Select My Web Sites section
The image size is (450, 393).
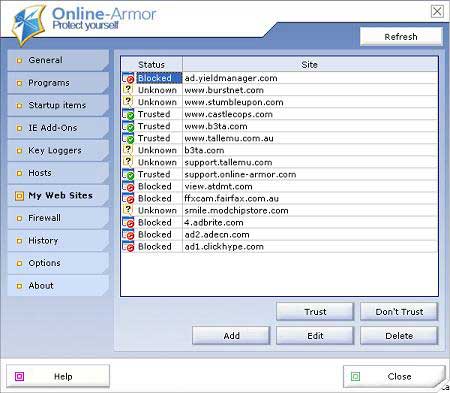click(x=58, y=195)
